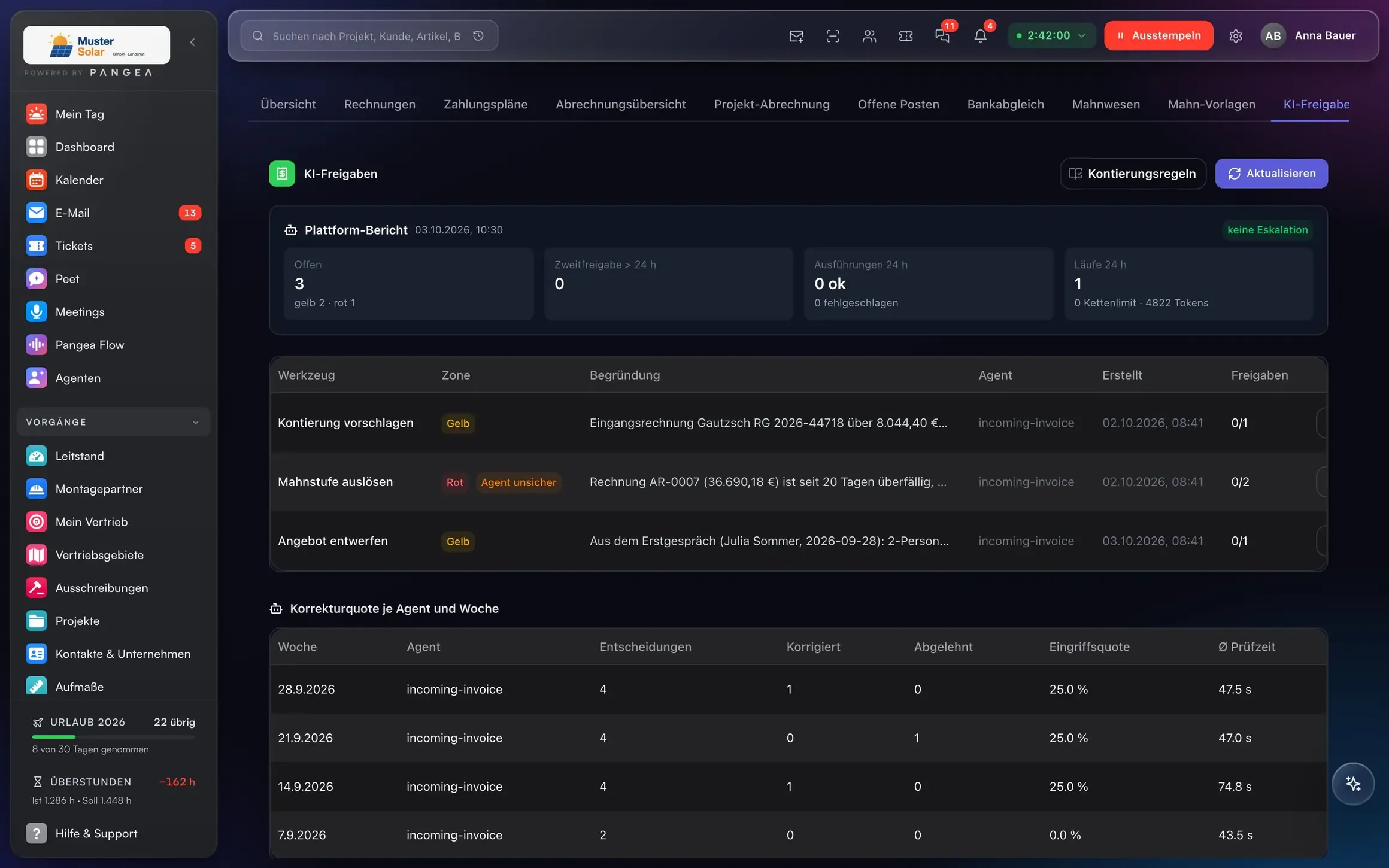Open chat messages icon with badge 11
The height and width of the screenshot is (868, 1389).
(942, 36)
